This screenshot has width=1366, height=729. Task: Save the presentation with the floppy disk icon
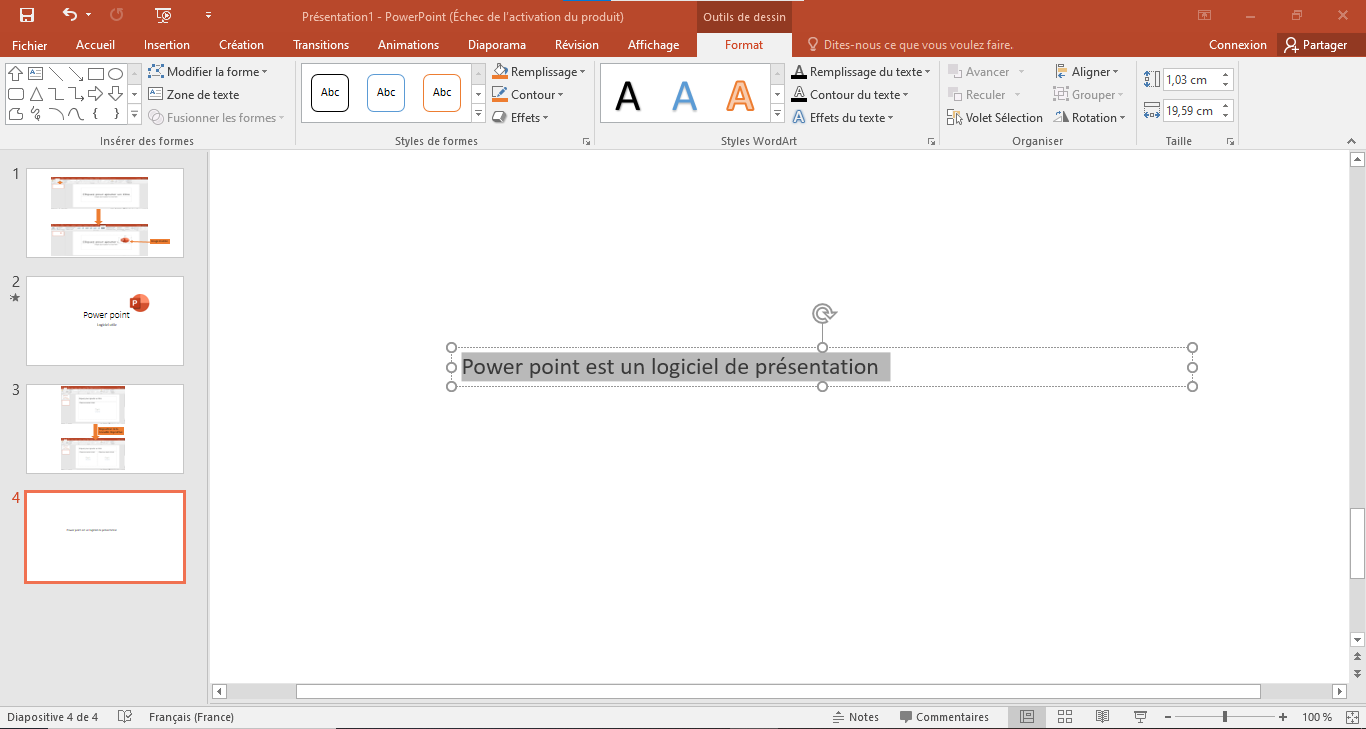pos(27,15)
